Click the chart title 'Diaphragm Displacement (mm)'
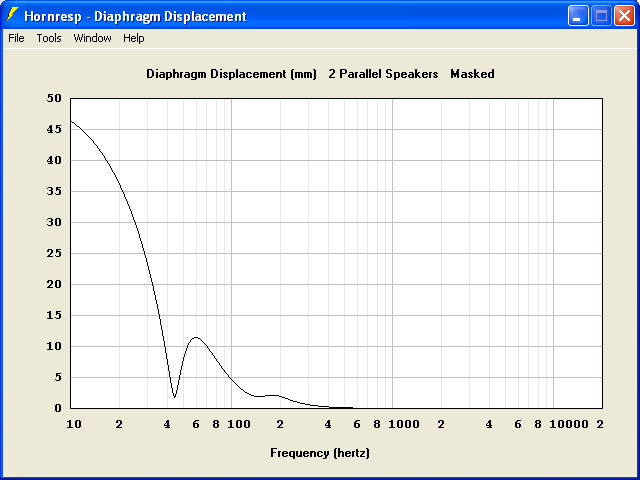The width and height of the screenshot is (640, 480). pyautogui.click(x=231, y=74)
